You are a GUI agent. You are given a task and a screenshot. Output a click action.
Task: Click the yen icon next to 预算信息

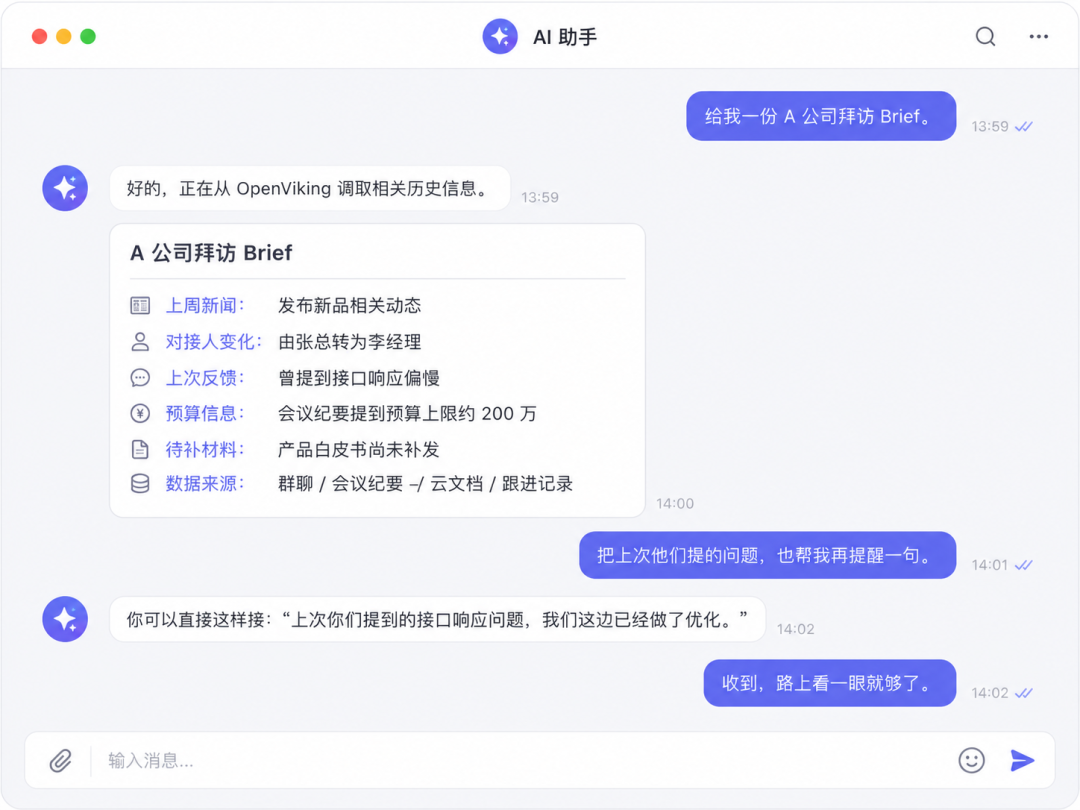click(140, 413)
